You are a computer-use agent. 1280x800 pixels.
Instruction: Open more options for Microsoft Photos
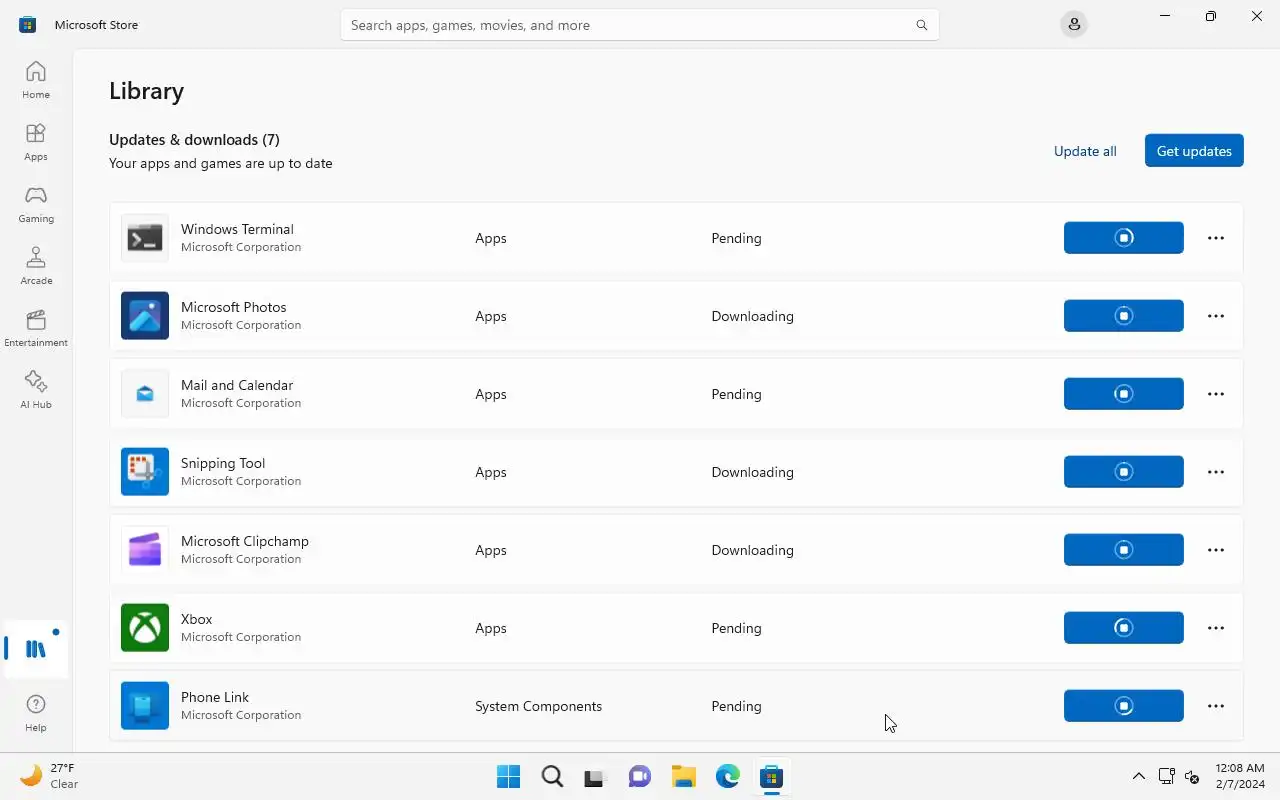[1216, 316]
